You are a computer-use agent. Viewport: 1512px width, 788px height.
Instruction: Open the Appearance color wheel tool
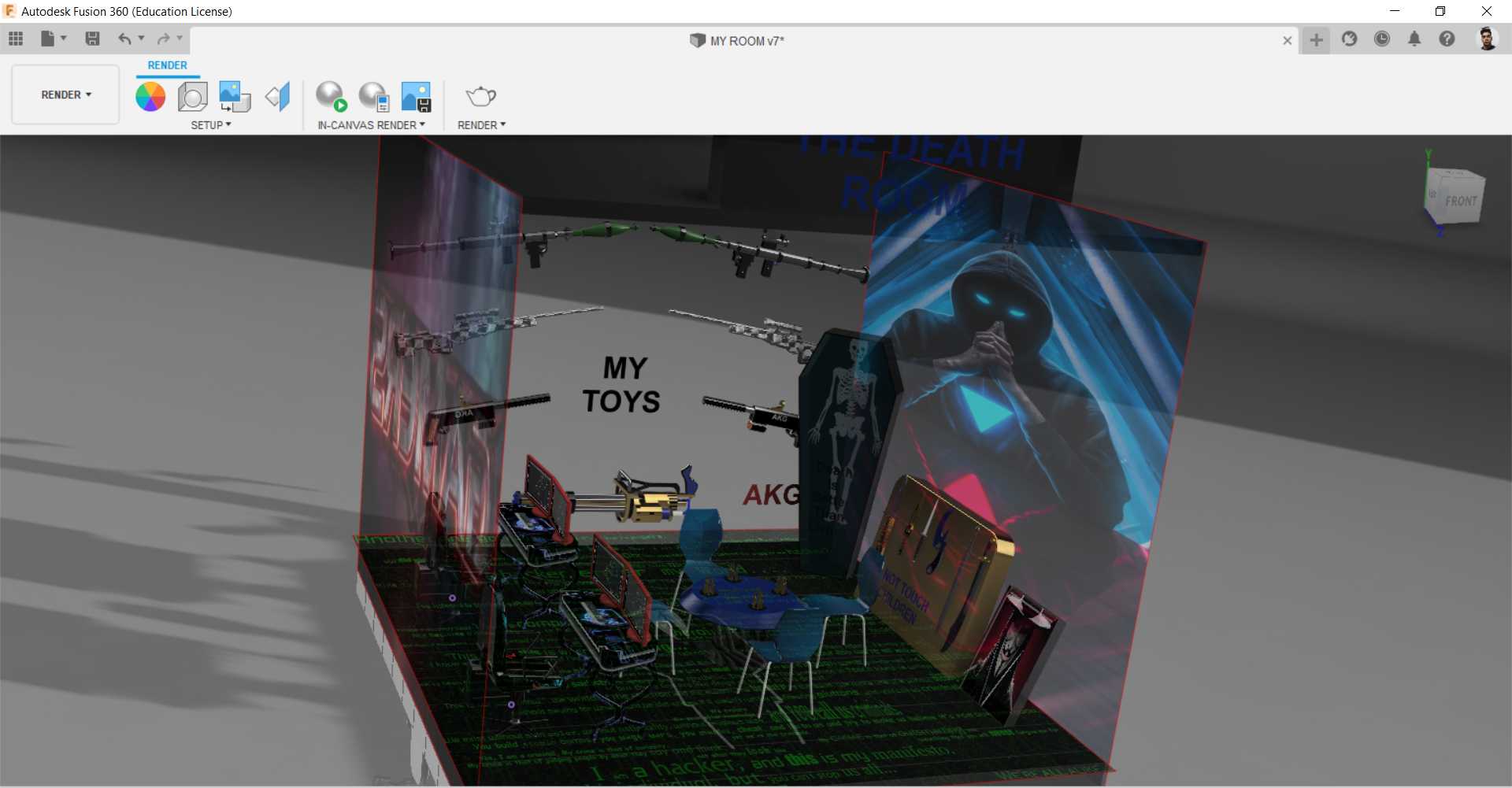pyautogui.click(x=150, y=97)
